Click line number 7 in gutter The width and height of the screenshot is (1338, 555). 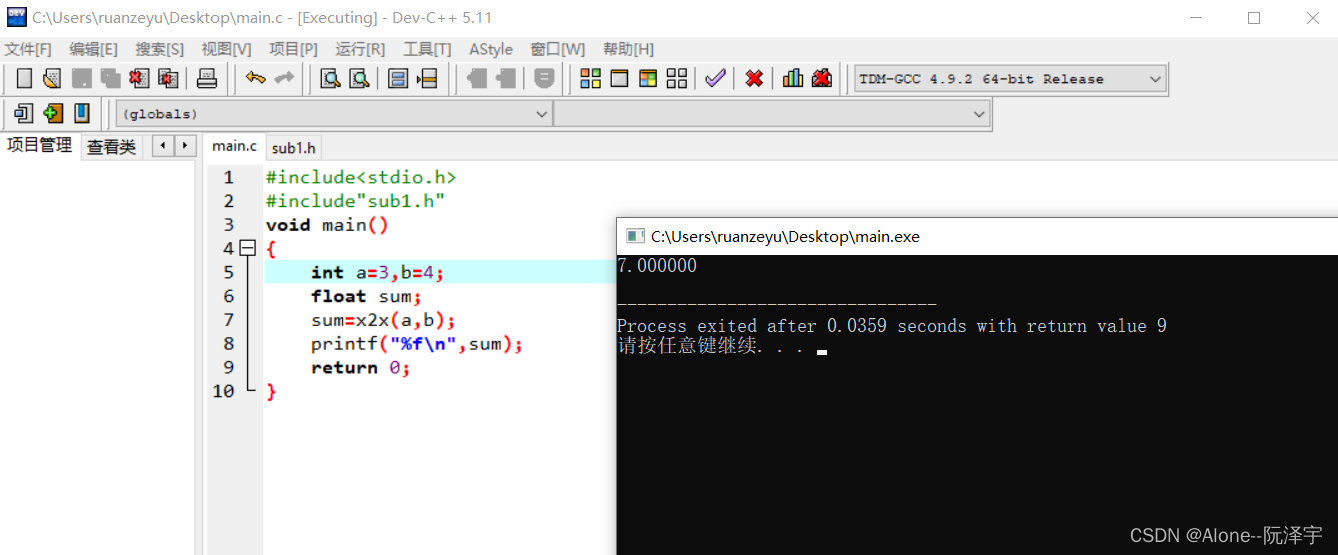(228, 320)
